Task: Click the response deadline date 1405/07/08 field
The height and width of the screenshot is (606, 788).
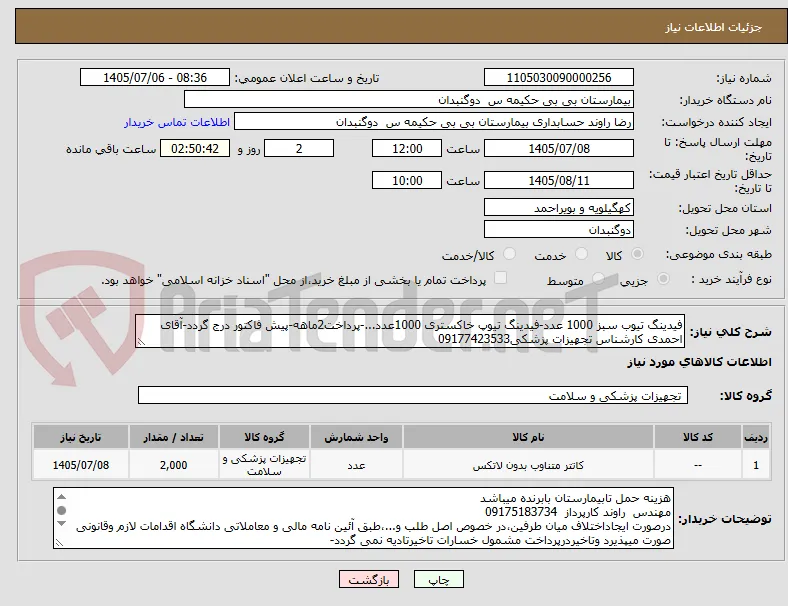Action: pyautogui.click(x=559, y=149)
